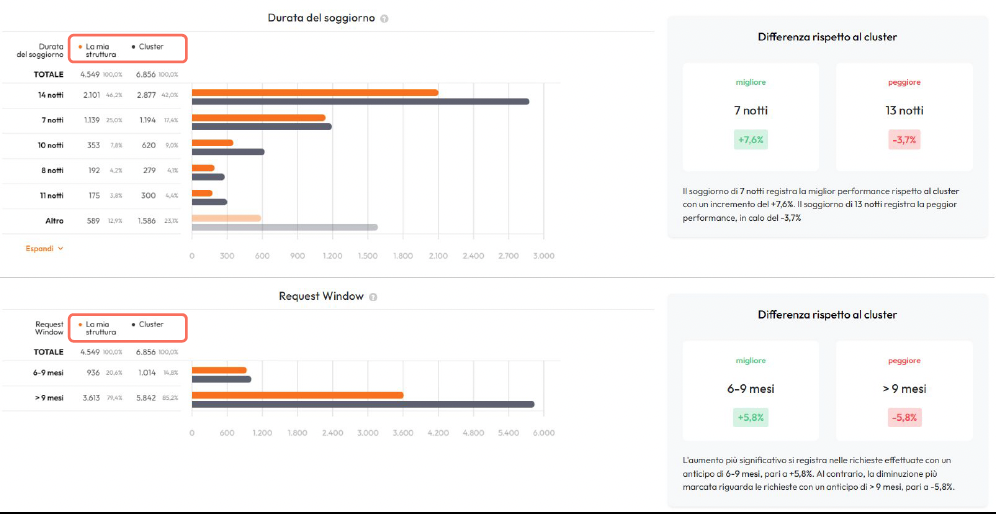Click the Espandi chevron arrow
Image resolution: width=996 pixels, height=514 pixels.
pos(61,248)
